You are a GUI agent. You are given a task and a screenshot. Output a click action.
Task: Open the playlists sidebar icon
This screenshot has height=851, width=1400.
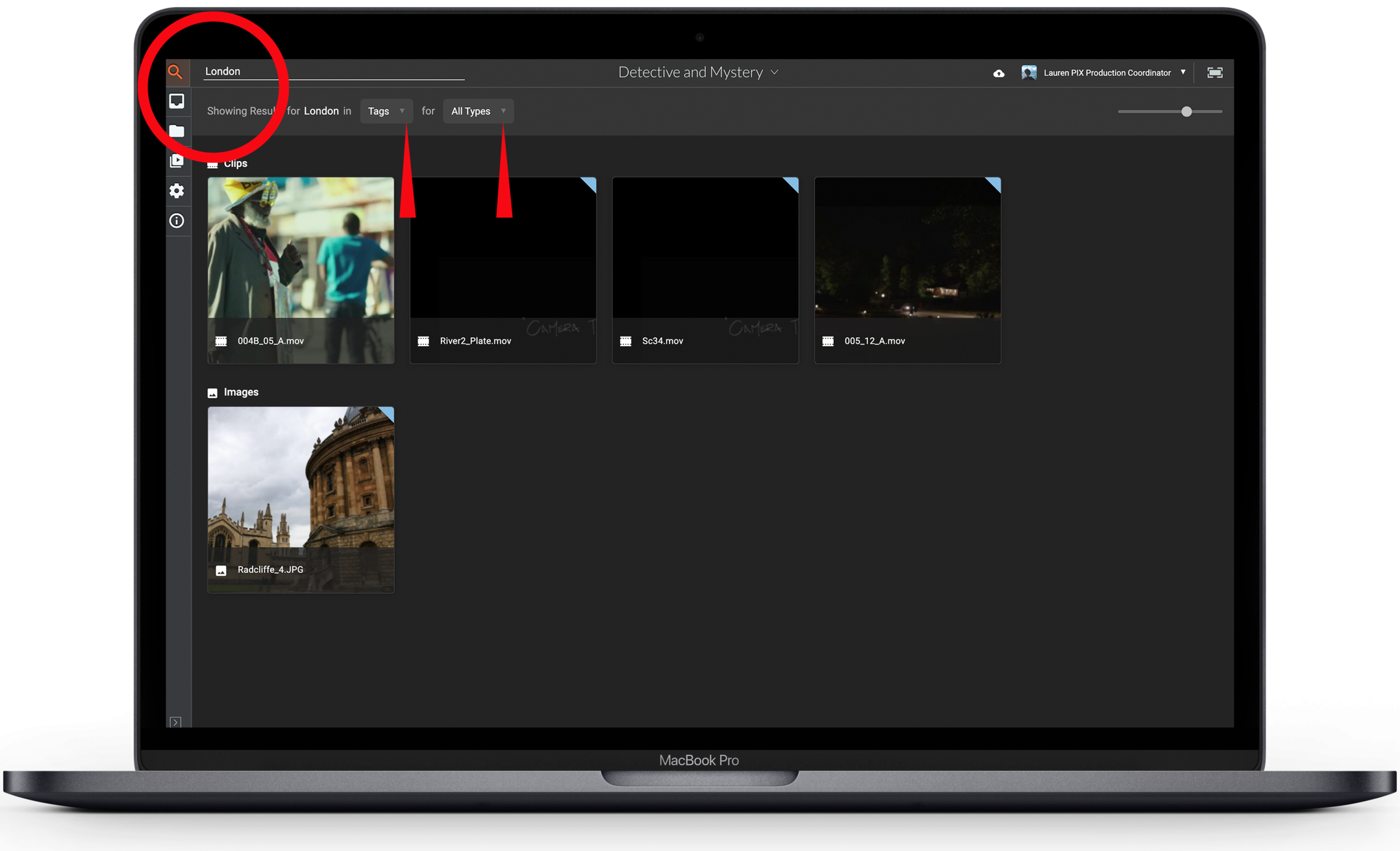[177, 161]
